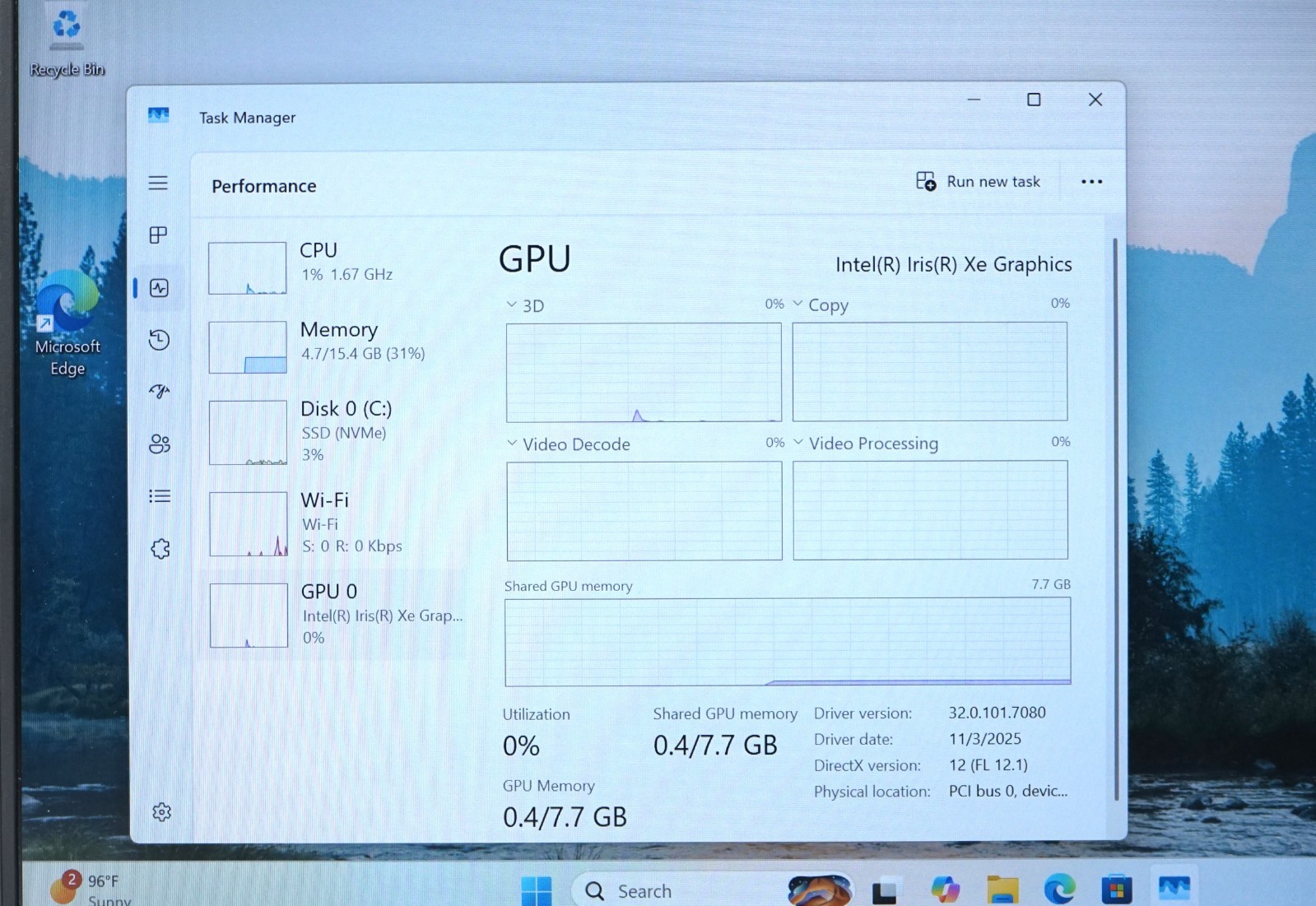Go to the Processes page icon

click(x=158, y=235)
